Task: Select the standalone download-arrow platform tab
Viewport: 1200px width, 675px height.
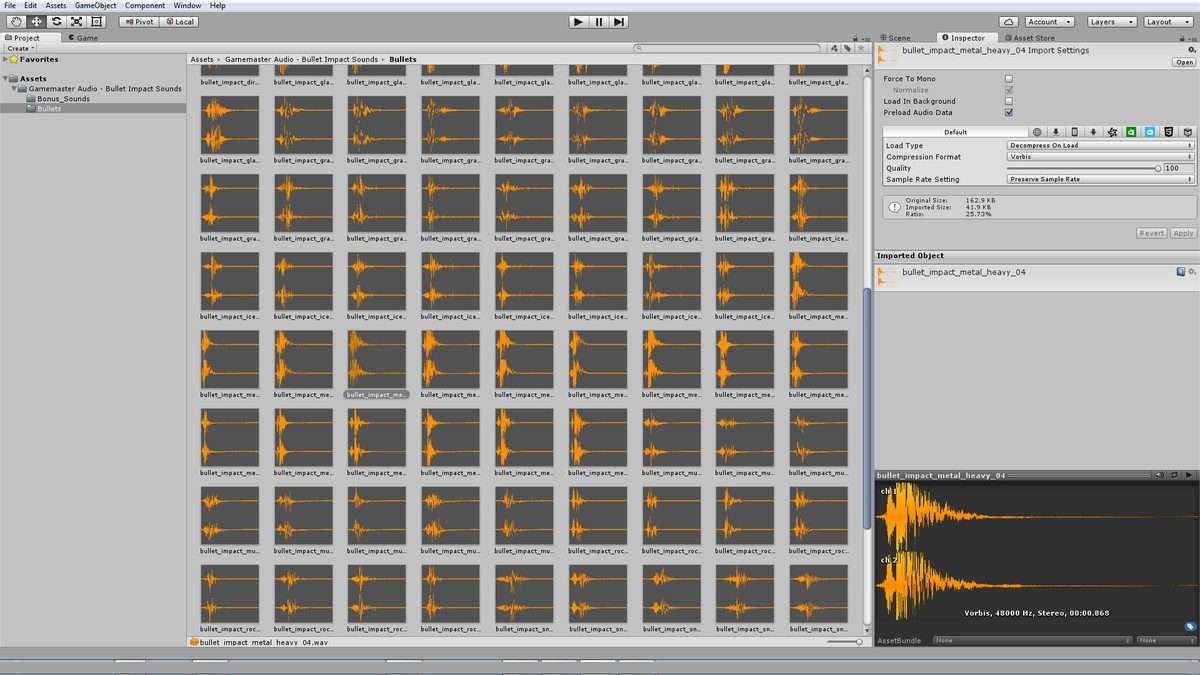Action: (x=1055, y=132)
